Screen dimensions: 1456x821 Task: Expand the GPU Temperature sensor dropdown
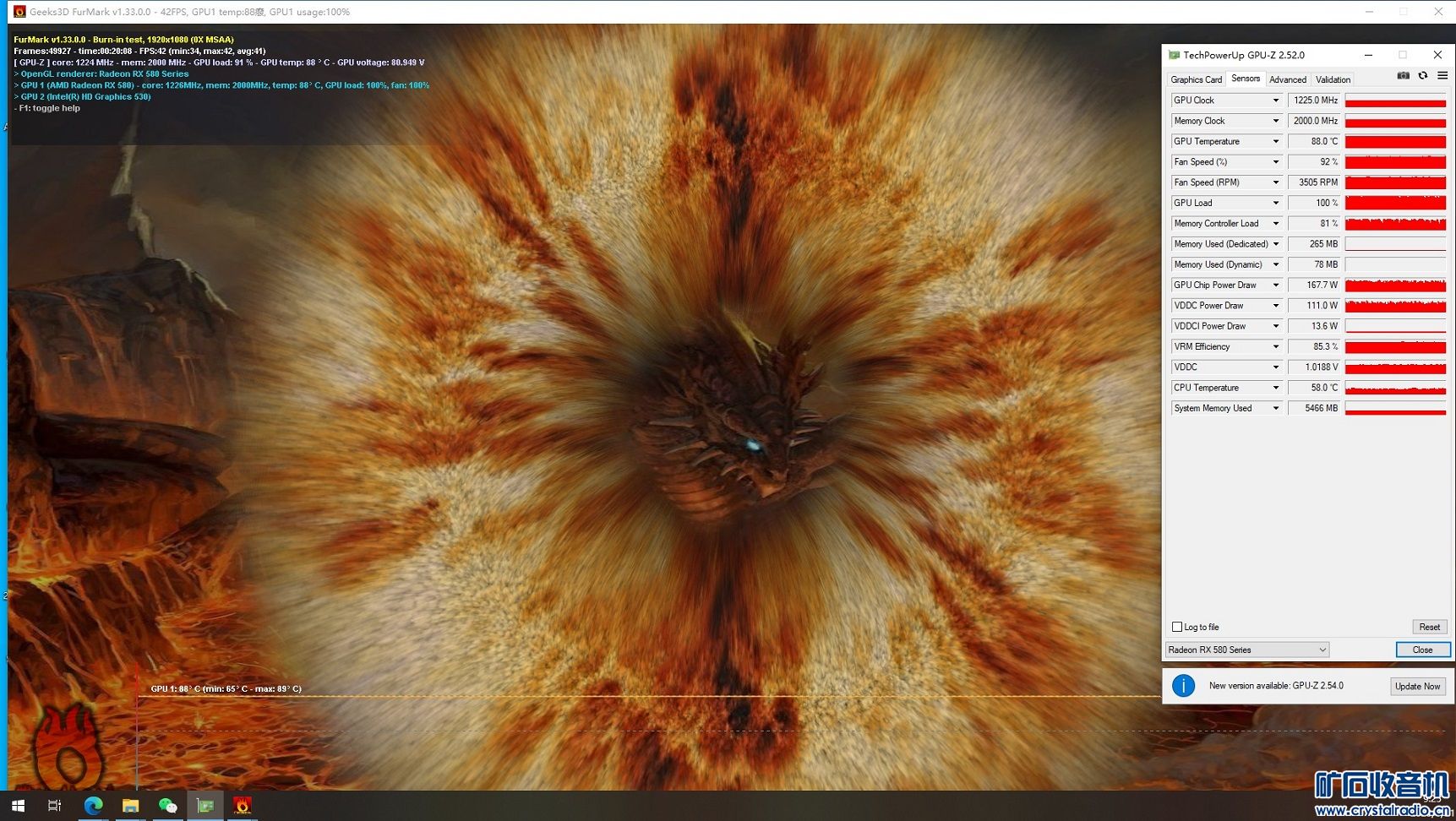(1275, 142)
